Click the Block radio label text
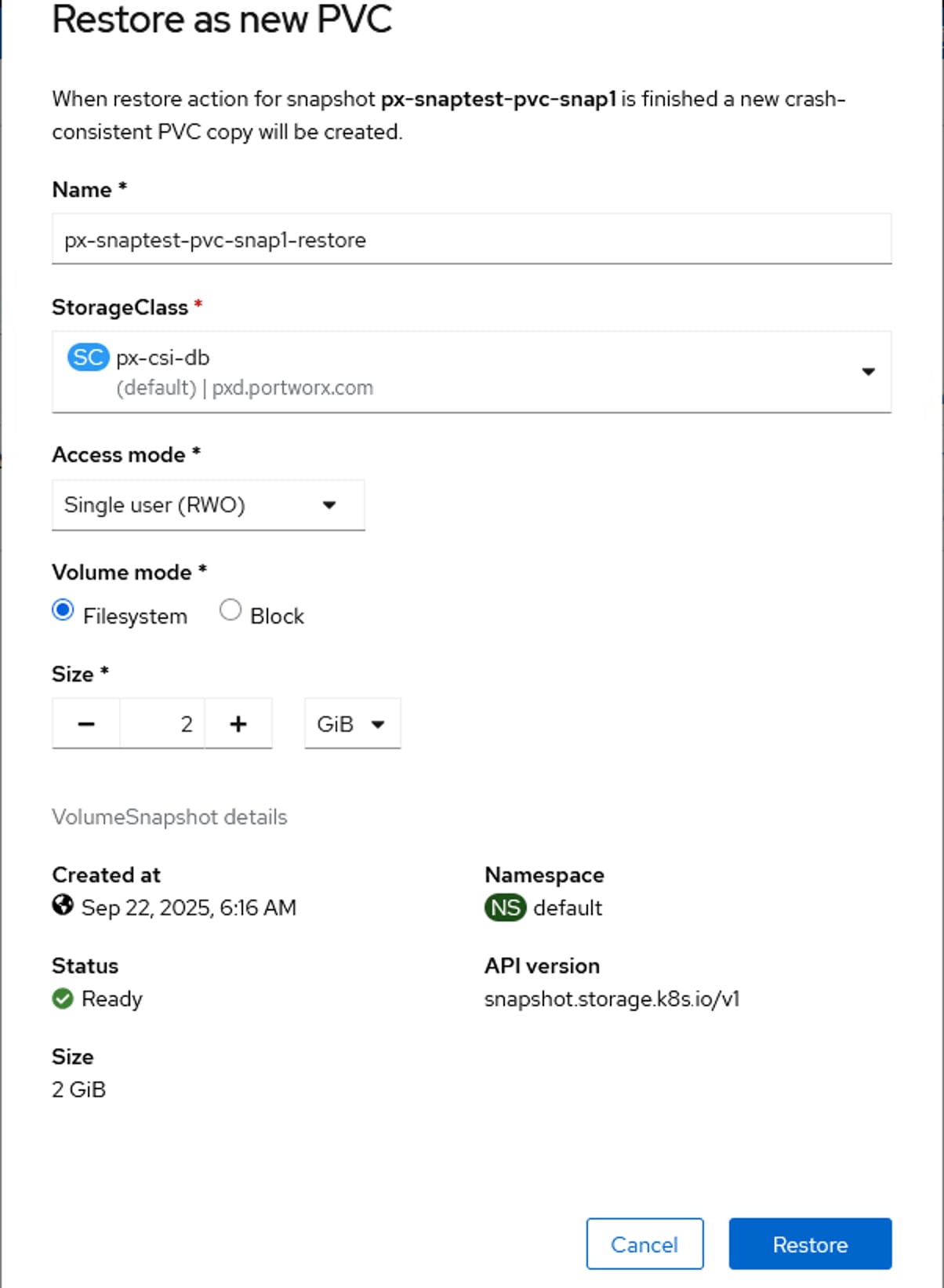Image resolution: width=944 pixels, height=1288 pixels. [x=277, y=617]
